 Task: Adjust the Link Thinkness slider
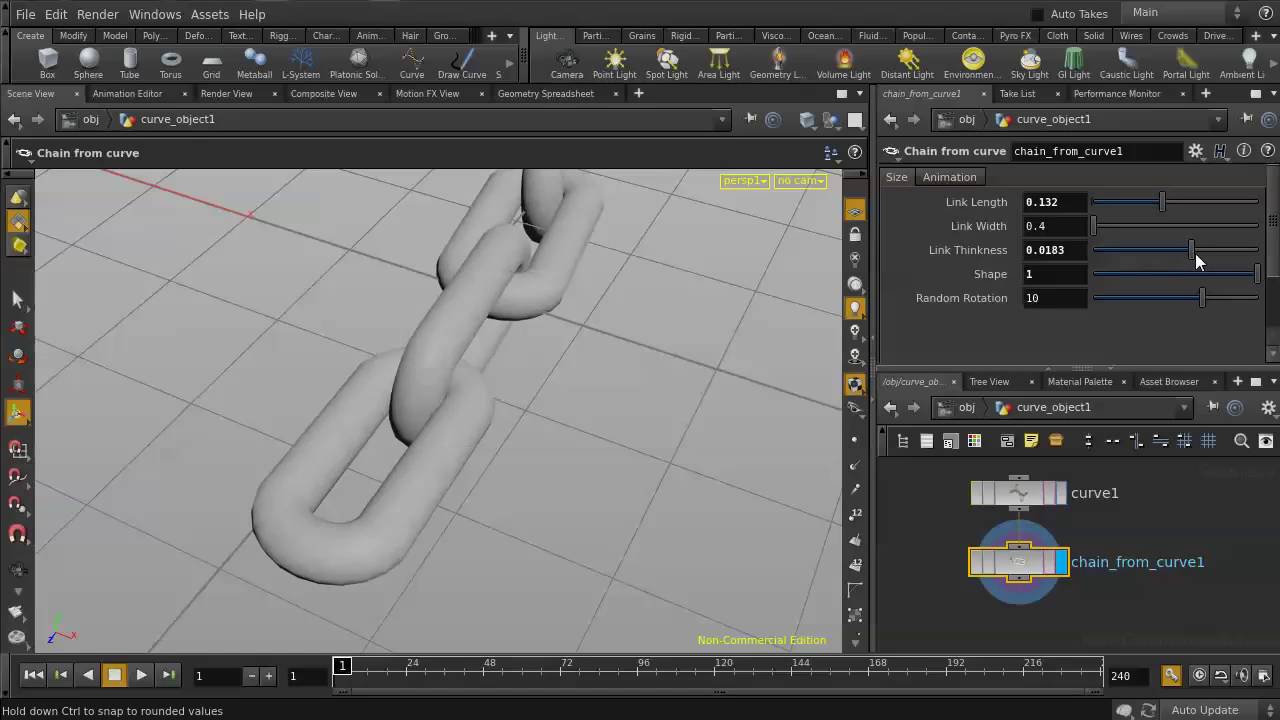pos(1176,250)
